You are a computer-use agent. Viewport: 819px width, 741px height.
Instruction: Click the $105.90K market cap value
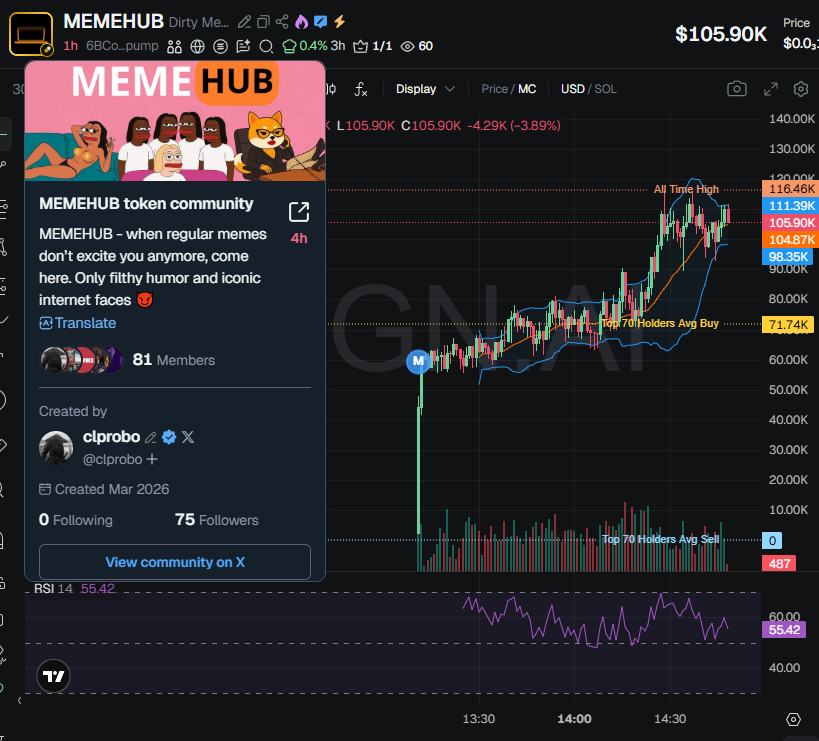coord(721,34)
